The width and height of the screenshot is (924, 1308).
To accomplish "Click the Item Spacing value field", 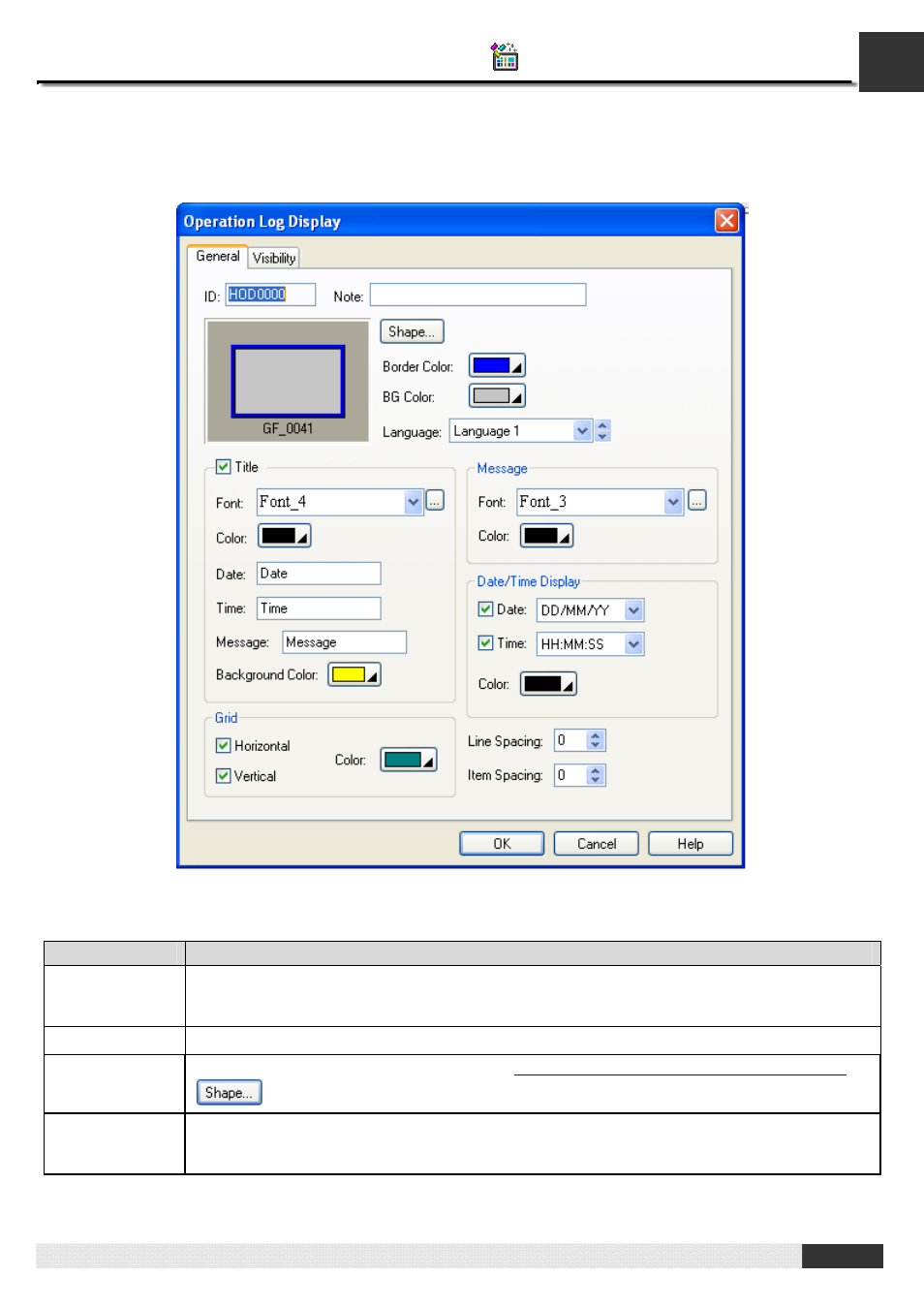I will [570, 775].
